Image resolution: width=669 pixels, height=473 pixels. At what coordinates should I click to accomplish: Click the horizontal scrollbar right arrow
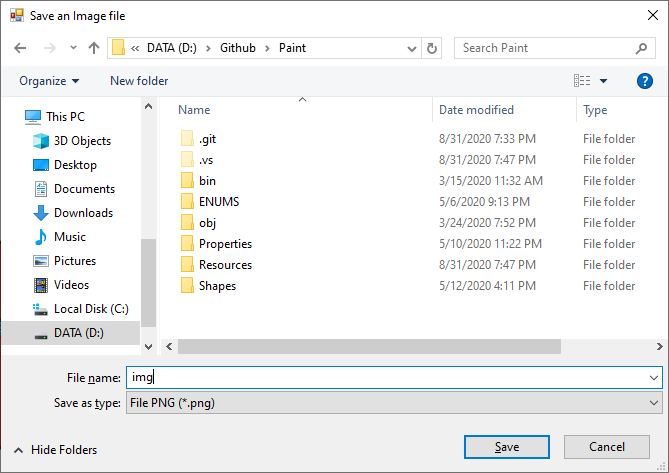[x=660, y=346]
